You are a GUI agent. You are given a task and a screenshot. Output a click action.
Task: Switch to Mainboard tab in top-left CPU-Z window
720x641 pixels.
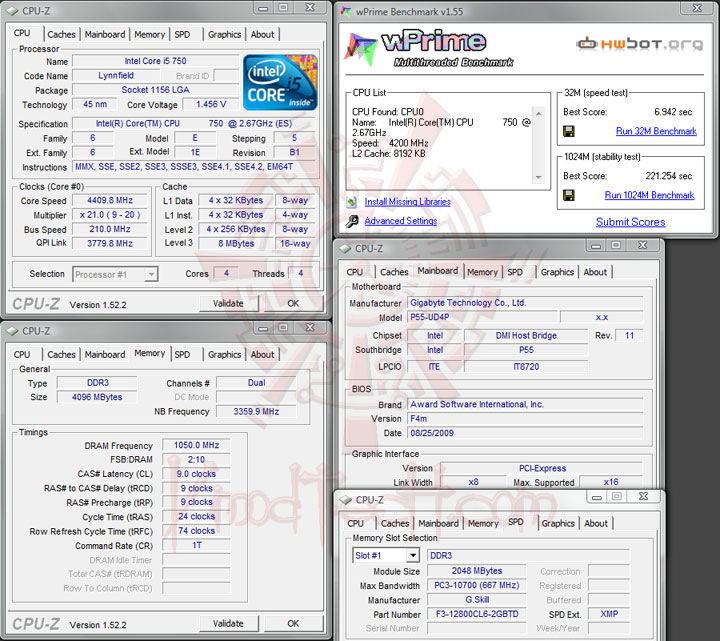(x=105, y=34)
